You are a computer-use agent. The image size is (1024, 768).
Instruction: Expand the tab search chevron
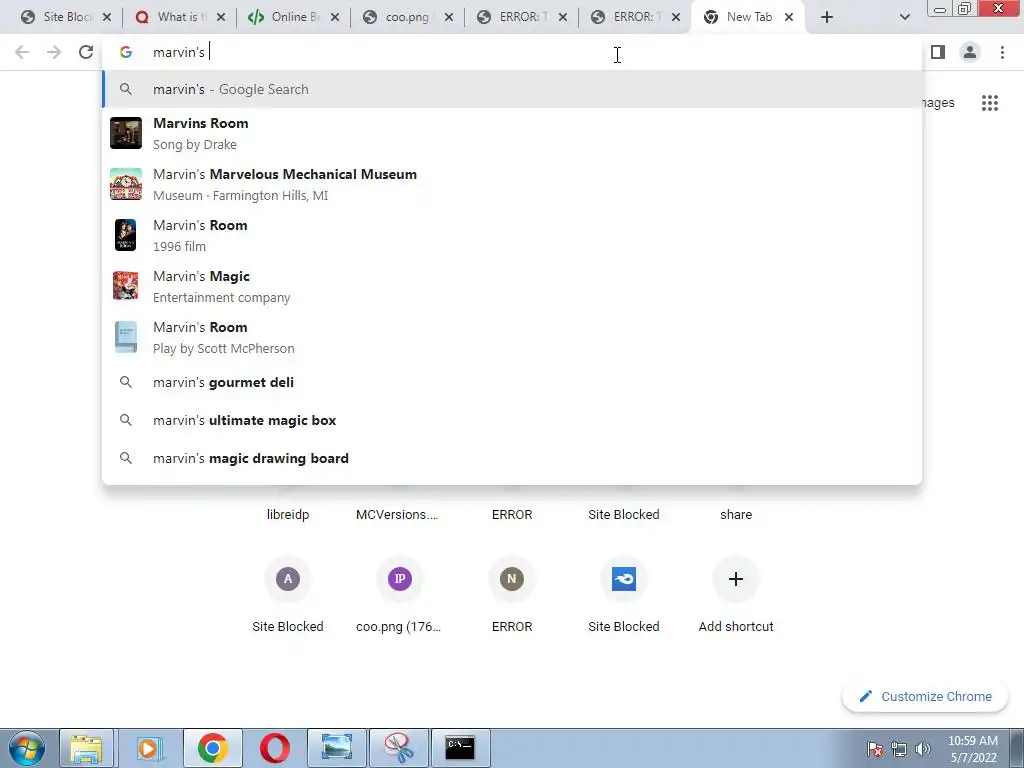point(904,17)
